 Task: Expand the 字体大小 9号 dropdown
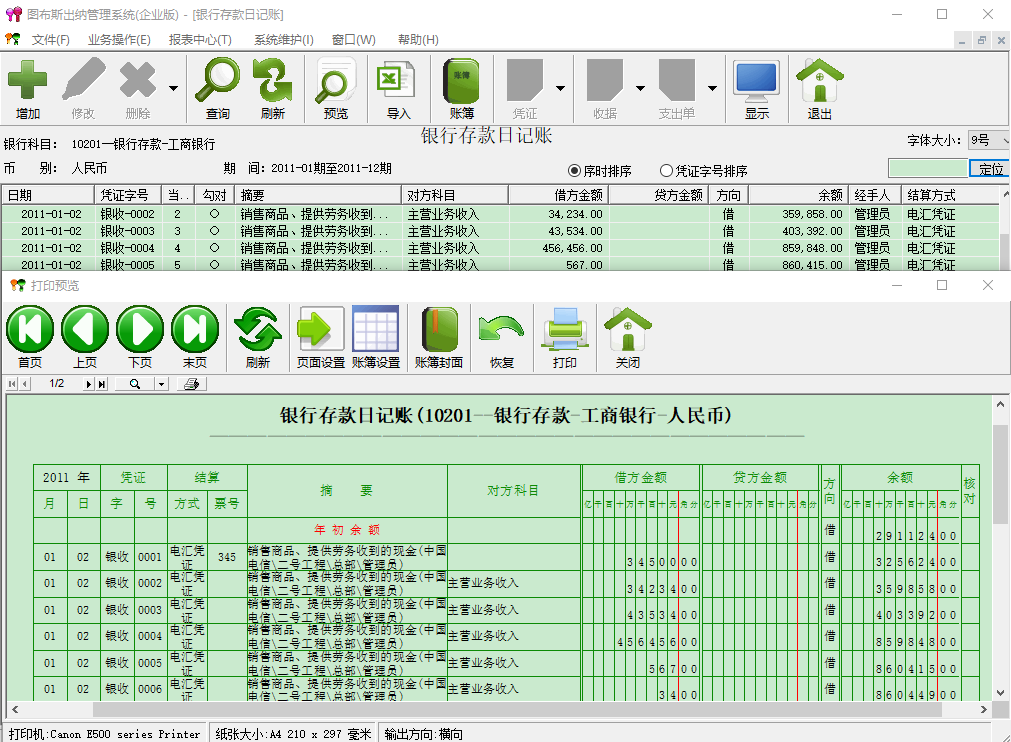pos(1003,141)
